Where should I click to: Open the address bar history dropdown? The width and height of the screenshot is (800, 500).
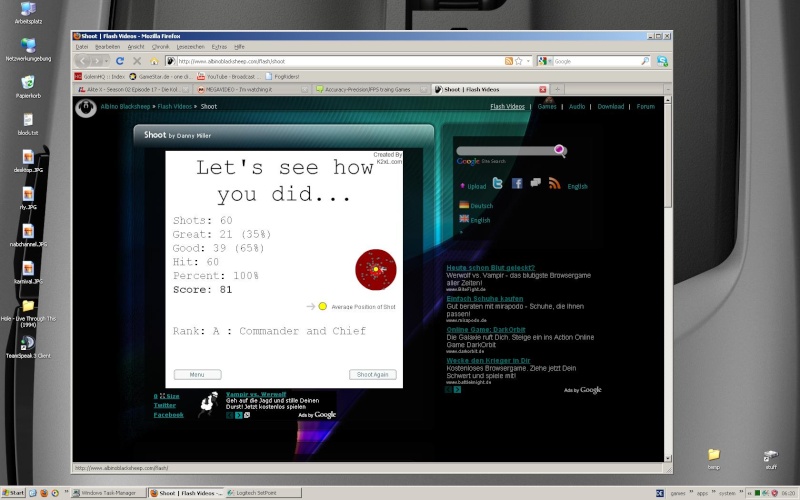(528, 61)
